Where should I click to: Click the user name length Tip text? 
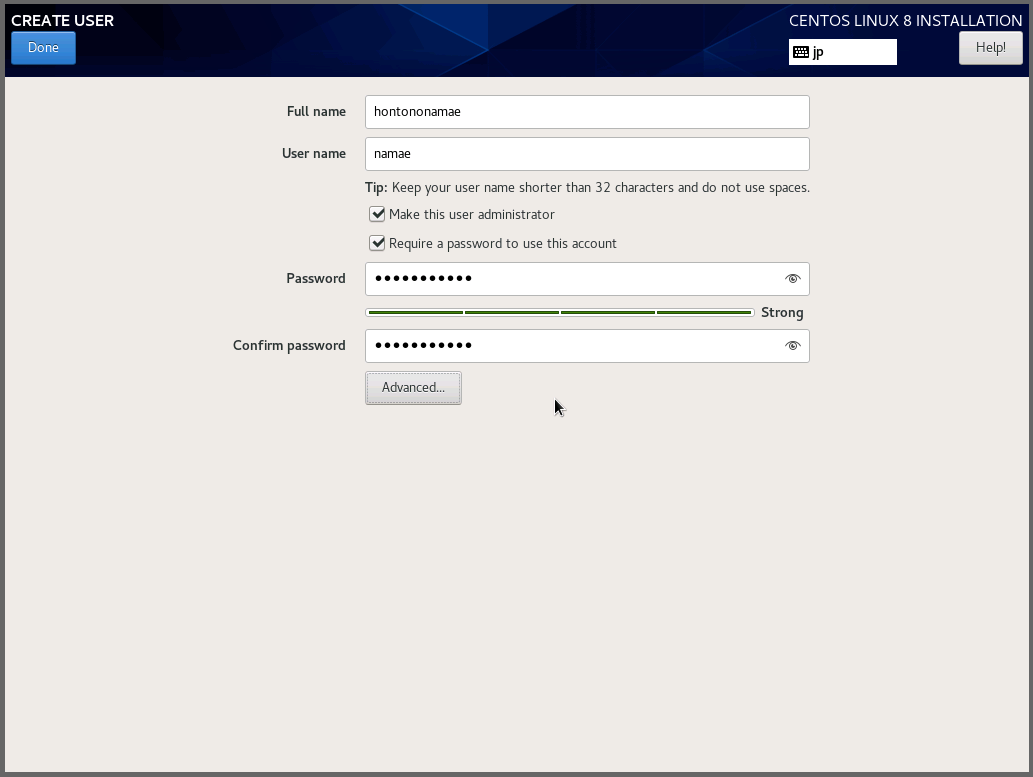click(x=587, y=187)
